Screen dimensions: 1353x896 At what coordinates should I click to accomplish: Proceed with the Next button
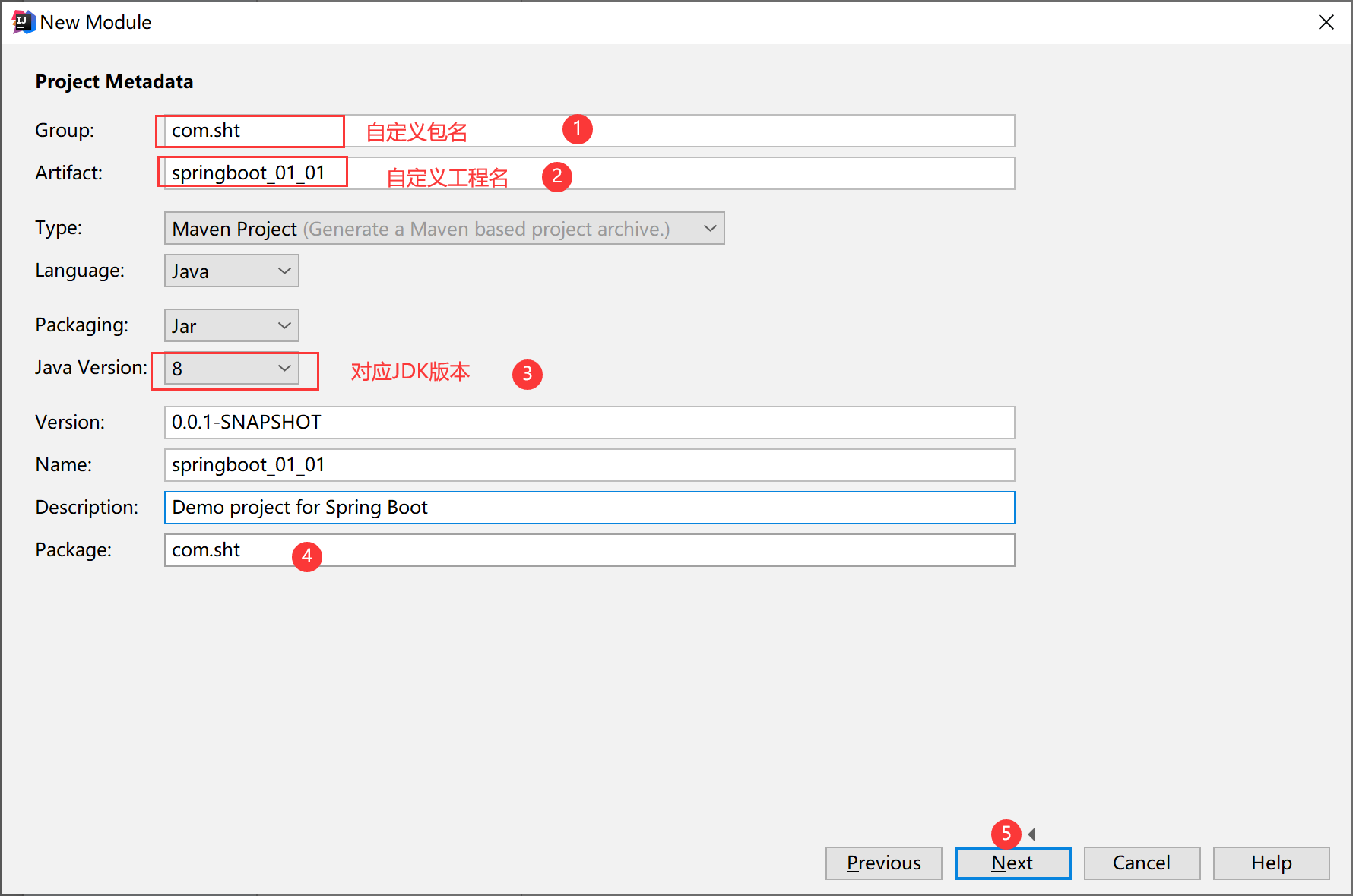pyautogui.click(x=1012, y=863)
